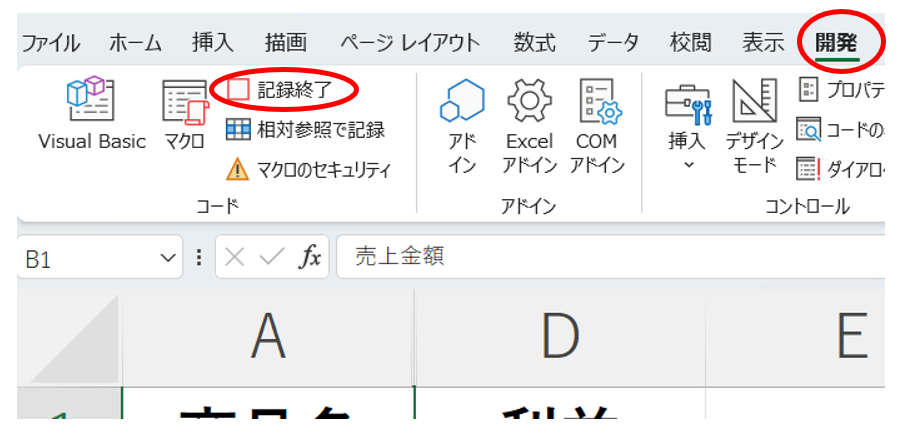The height and width of the screenshot is (442, 902).
Task: Open the ファイル tab
Action: [51, 42]
